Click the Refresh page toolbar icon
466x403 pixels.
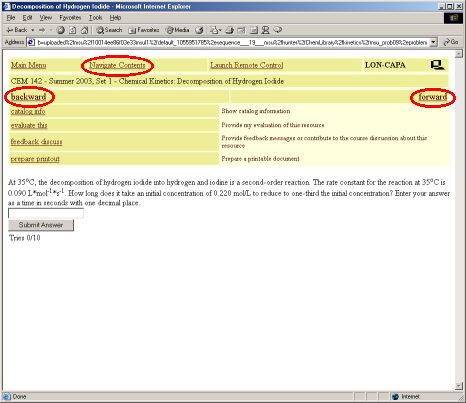[72, 30]
